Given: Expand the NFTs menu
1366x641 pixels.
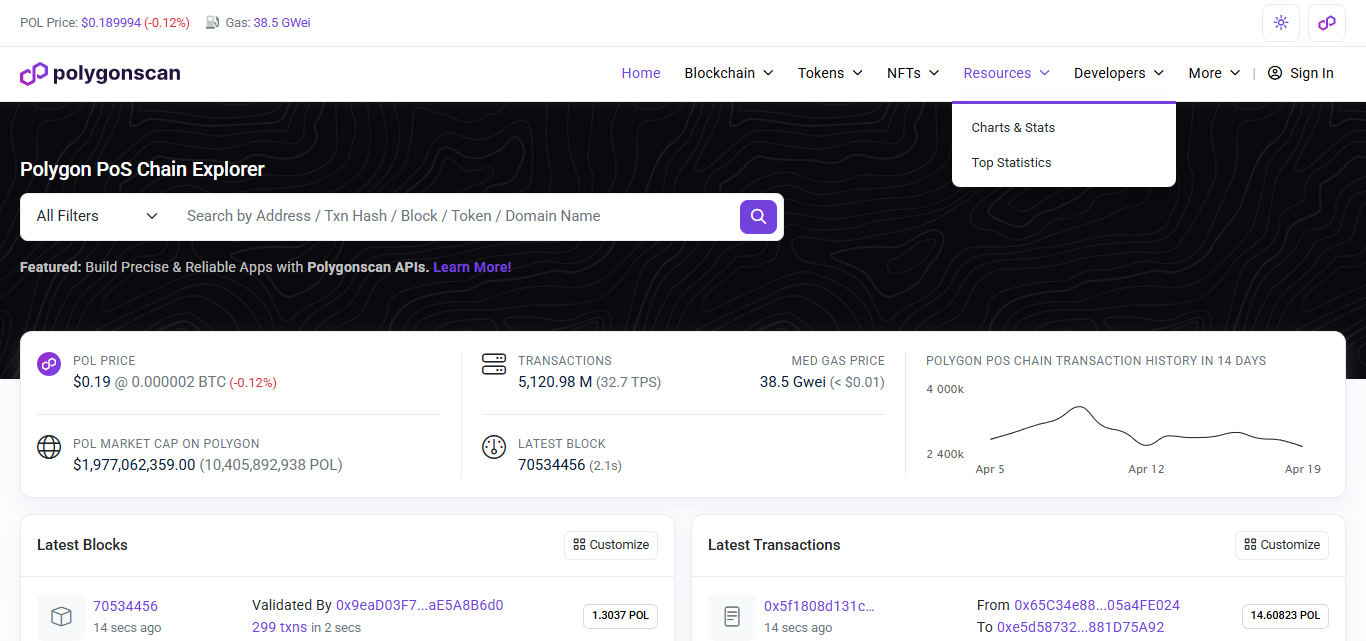Looking at the screenshot, I should pyautogui.click(x=913, y=73).
